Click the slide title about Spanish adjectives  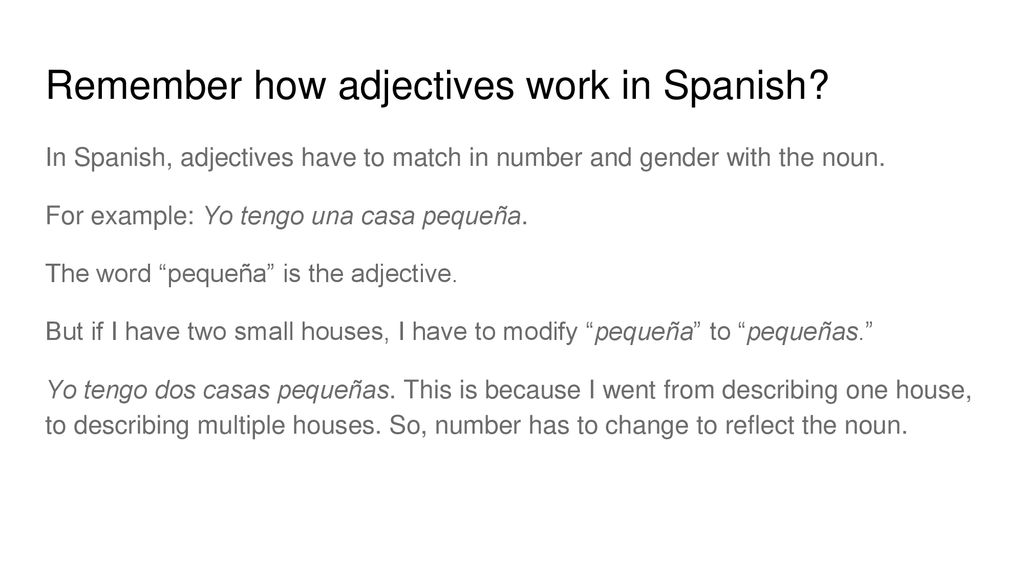coord(437,86)
